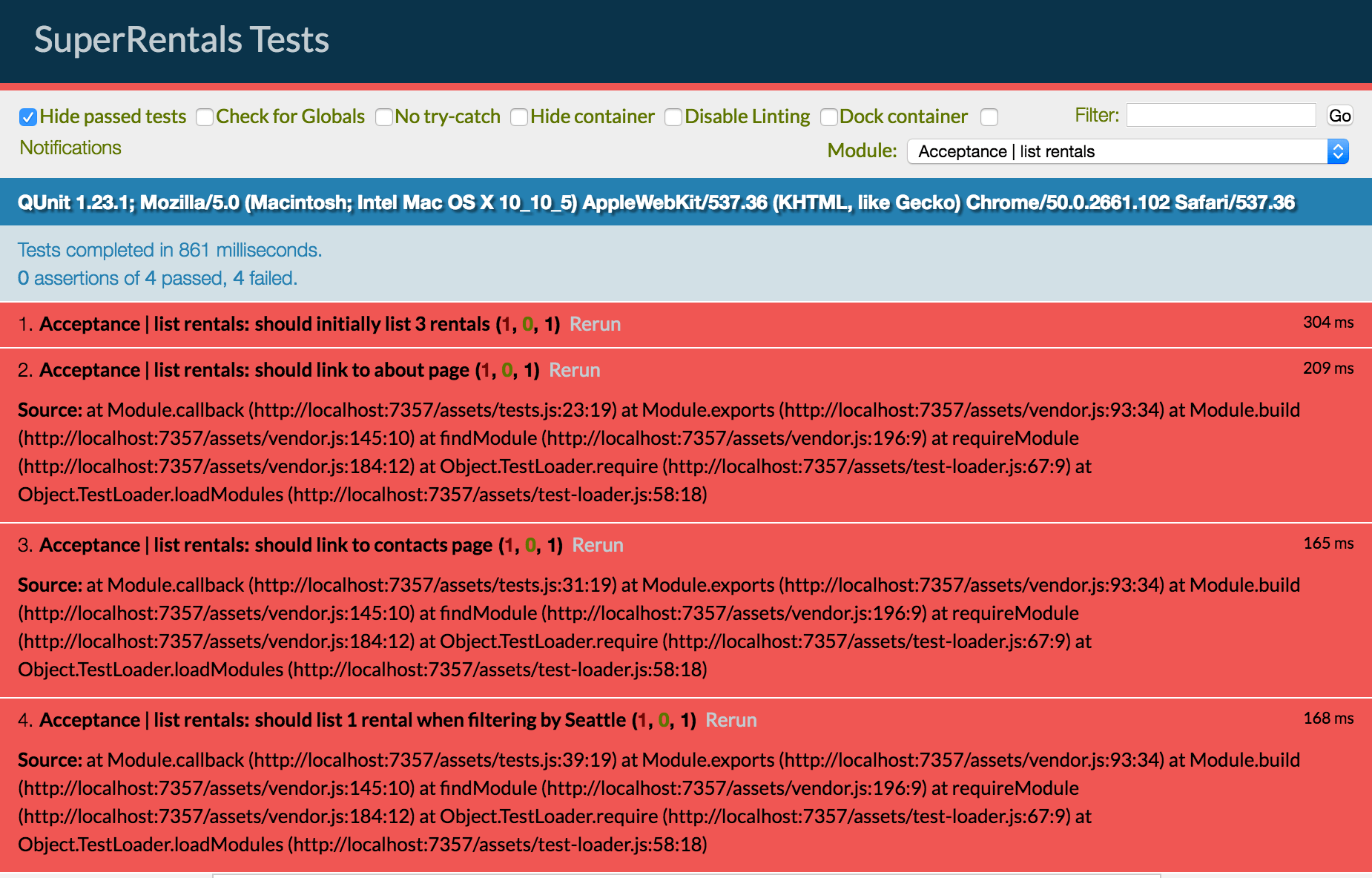
Task: Rerun the initially list 3 rentals test
Action: coord(595,324)
